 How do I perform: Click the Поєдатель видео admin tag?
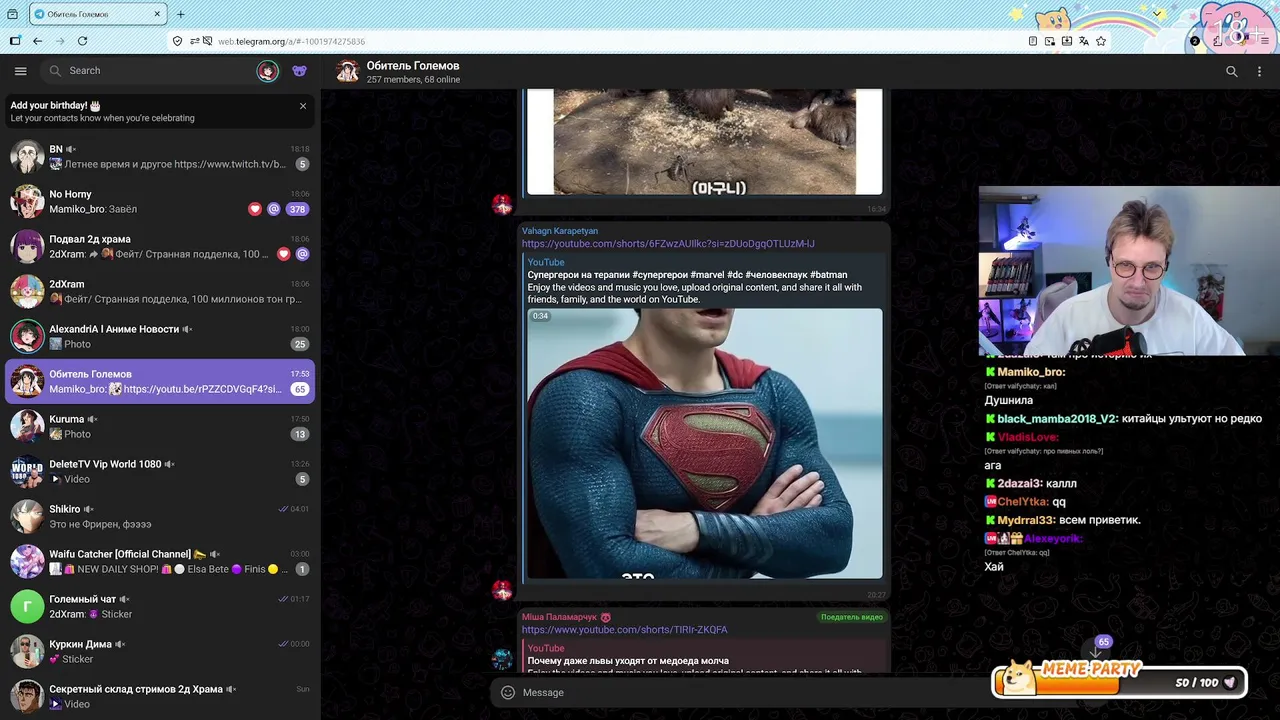coord(852,617)
